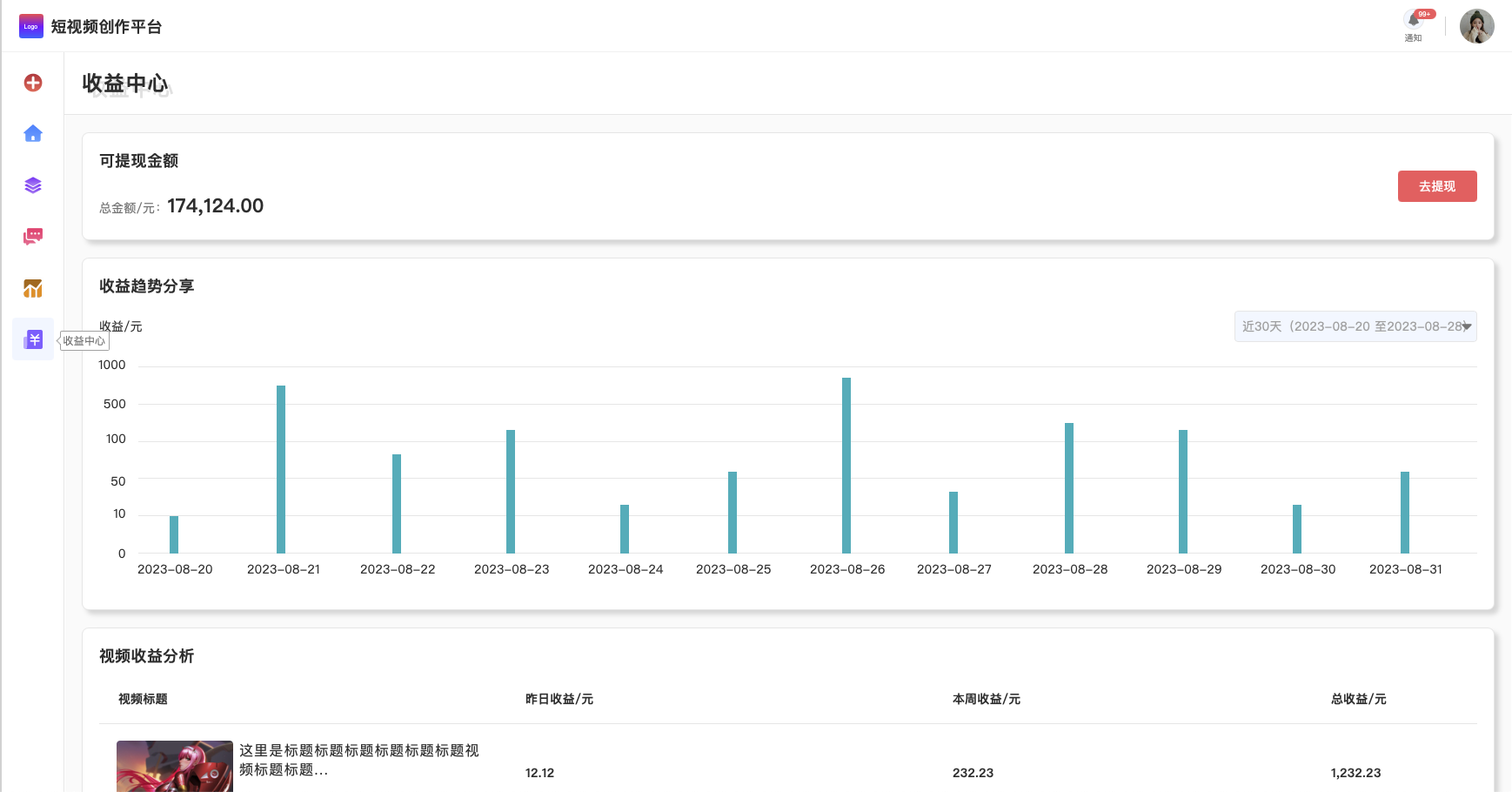This screenshot has height=792, width=1512.
Task: Open the orange chart analytics icon
Action: pyautogui.click(x=33, y=288)
